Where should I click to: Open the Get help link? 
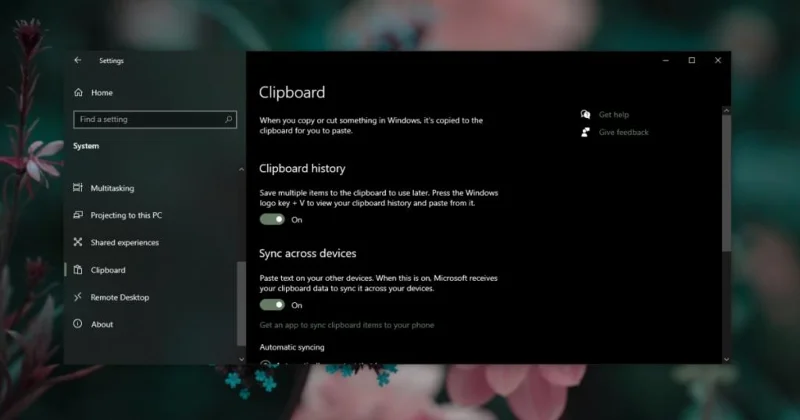[x=614, y=115]
